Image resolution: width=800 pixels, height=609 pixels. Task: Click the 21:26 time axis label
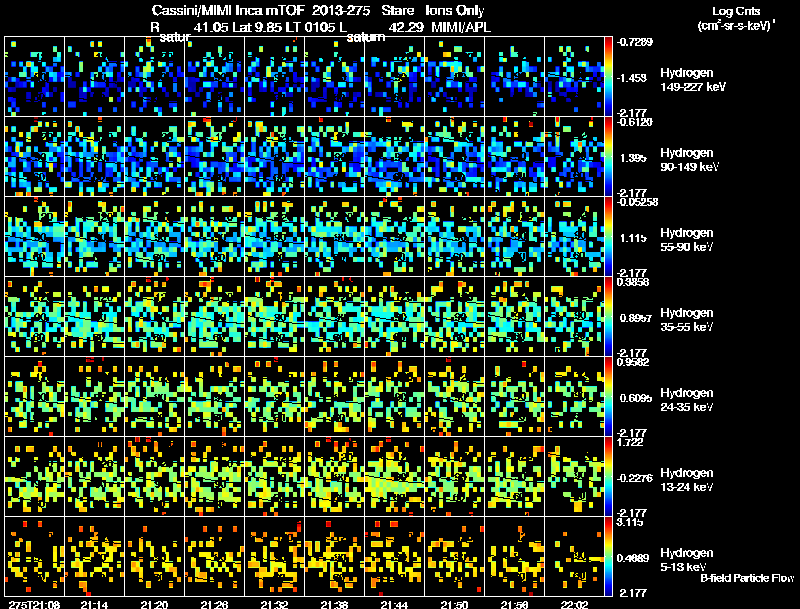pos(214,604)
